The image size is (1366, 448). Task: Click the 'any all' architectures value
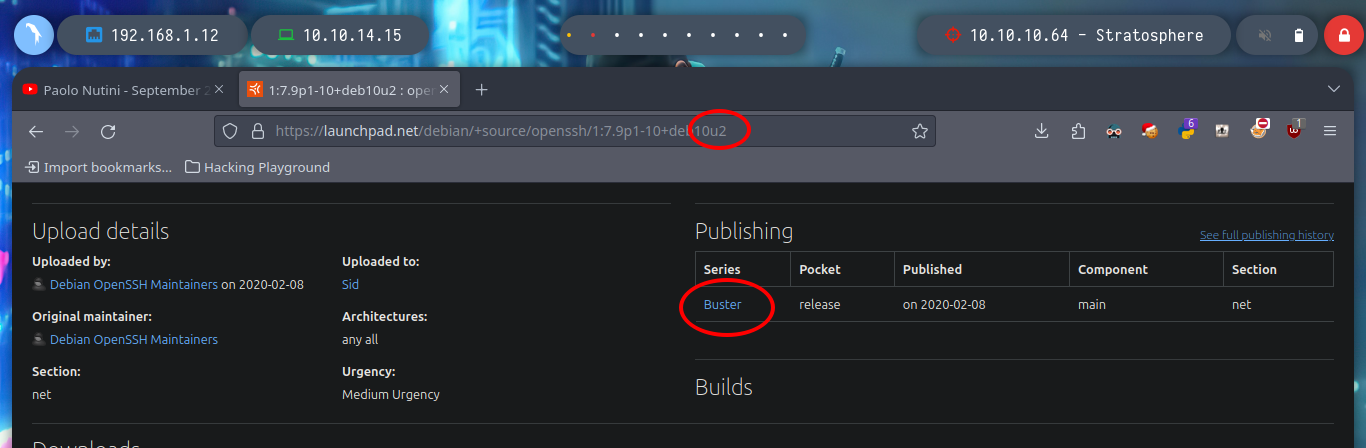coord(360,339)
